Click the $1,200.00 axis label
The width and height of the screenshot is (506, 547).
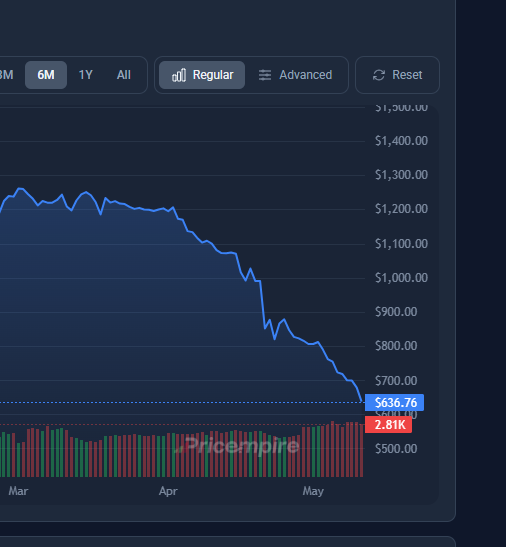[401, 209]
